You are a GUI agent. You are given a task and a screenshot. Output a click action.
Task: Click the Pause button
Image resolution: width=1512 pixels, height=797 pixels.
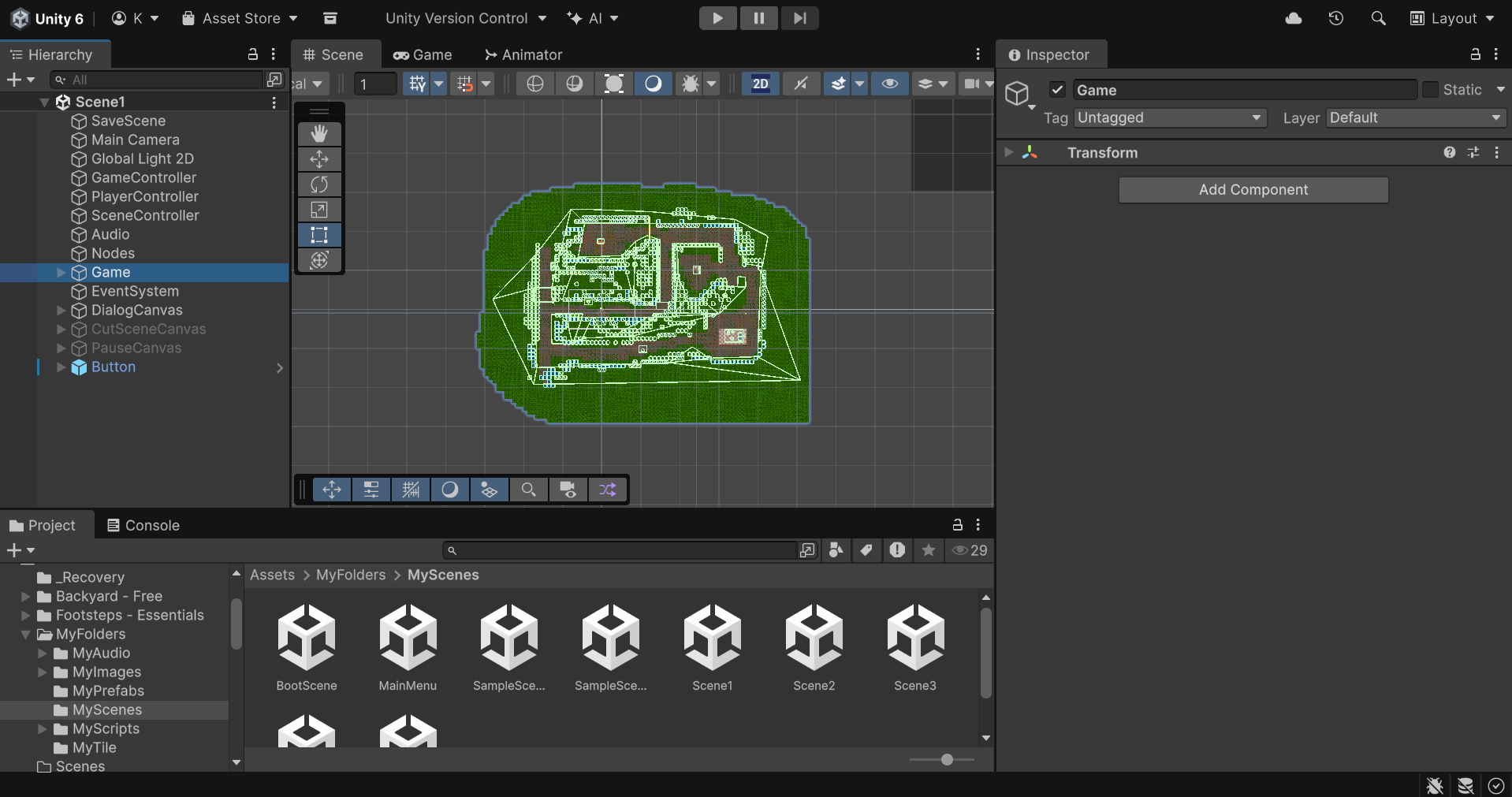(x=758, y=18)
